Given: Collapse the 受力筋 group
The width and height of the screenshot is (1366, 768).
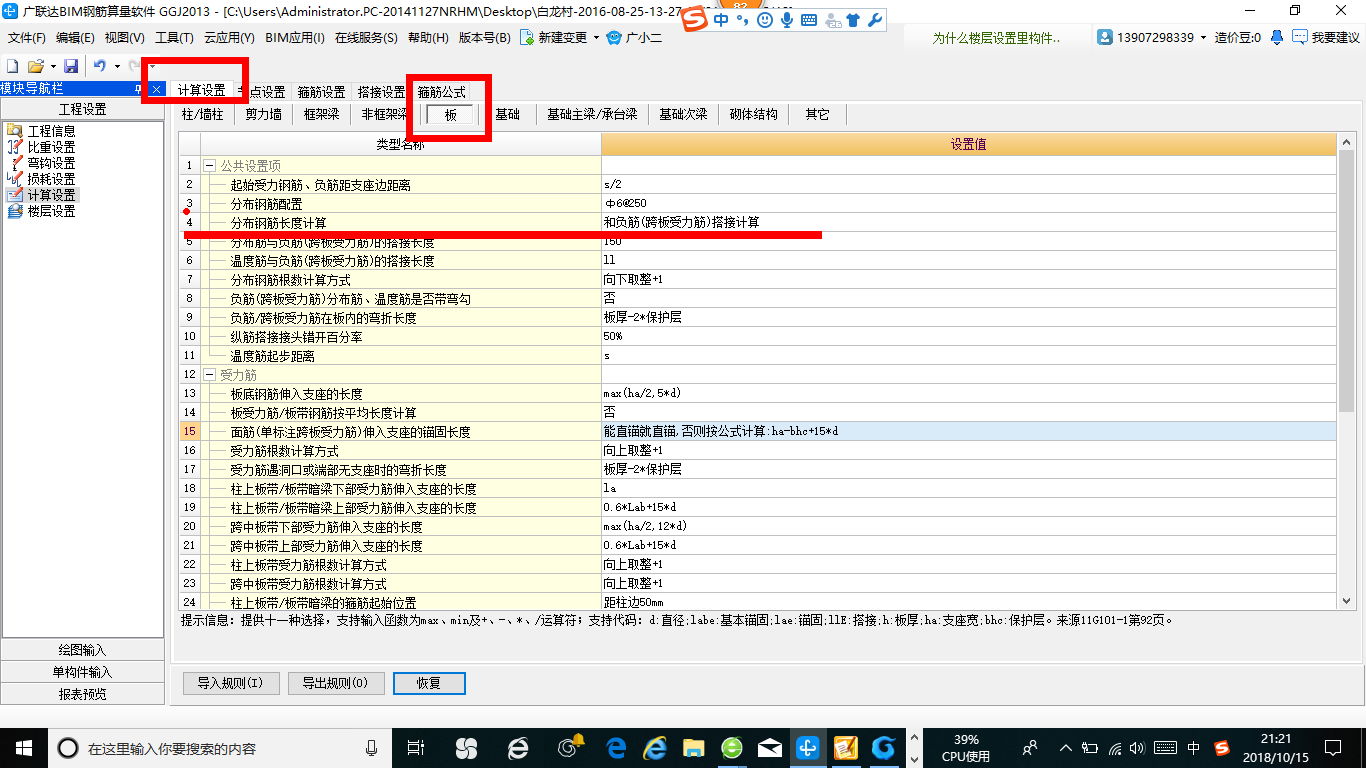Looking at the screenshot, I should coord(210,374).
